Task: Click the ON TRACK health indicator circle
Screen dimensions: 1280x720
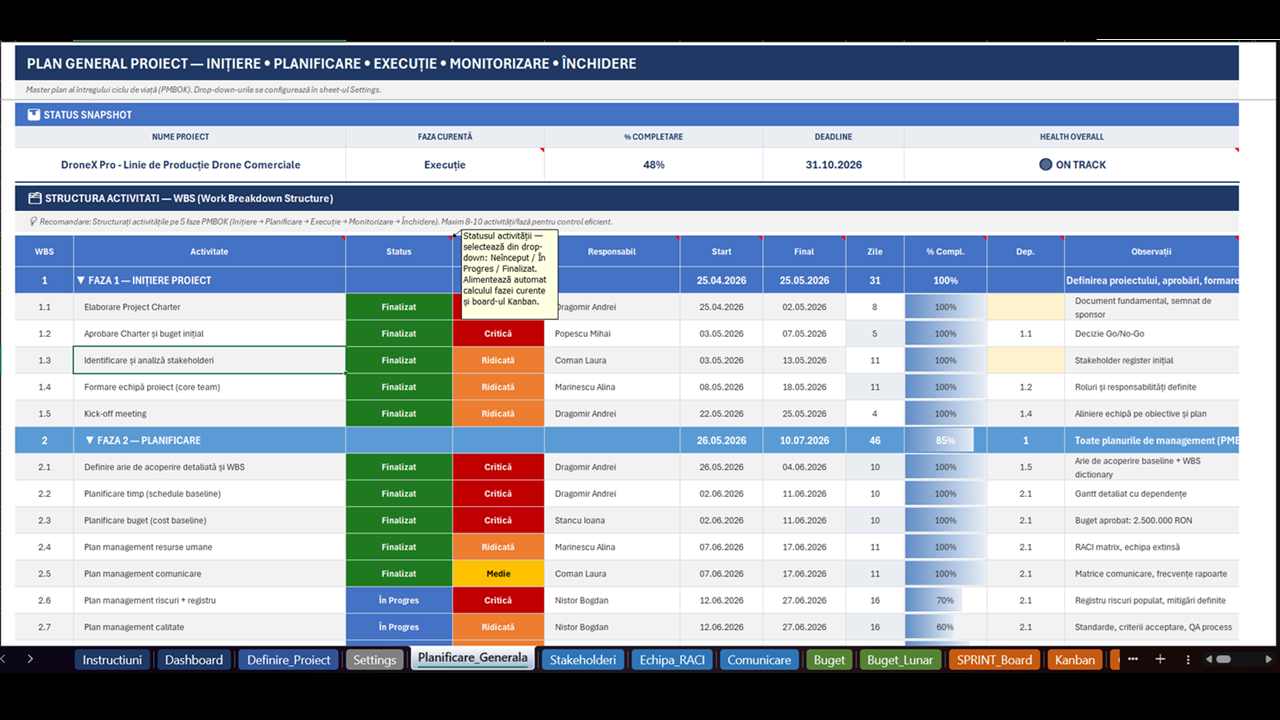Action: (x=1045, y=165)
